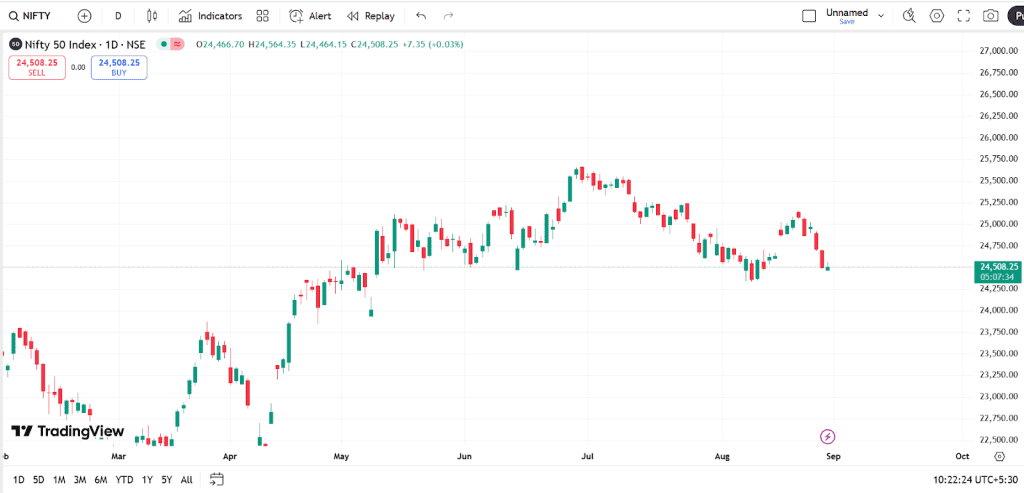Undo the last chart action

click(x=421, y=16)
